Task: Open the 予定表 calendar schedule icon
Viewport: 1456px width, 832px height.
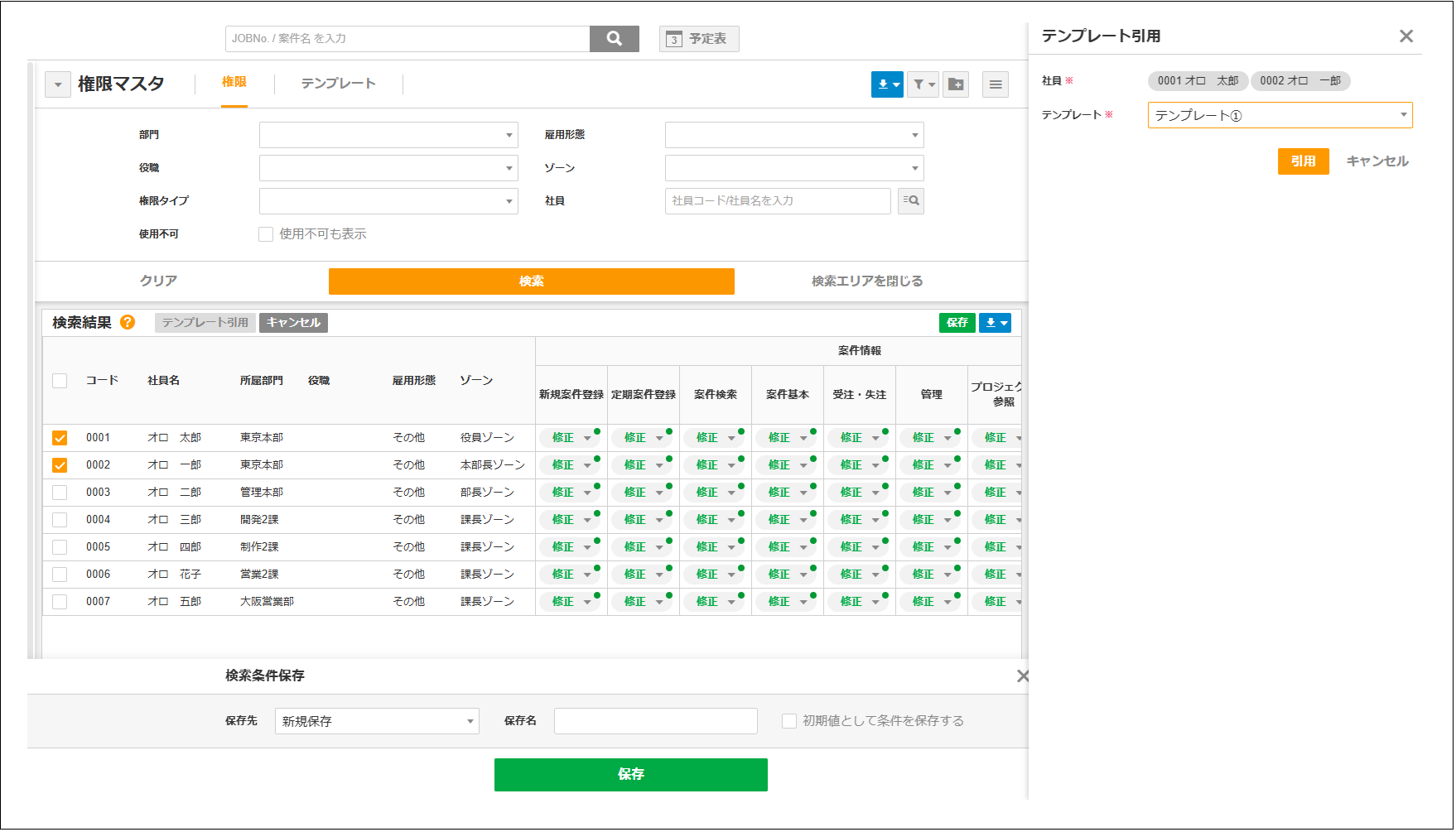Action: point(698,39)
